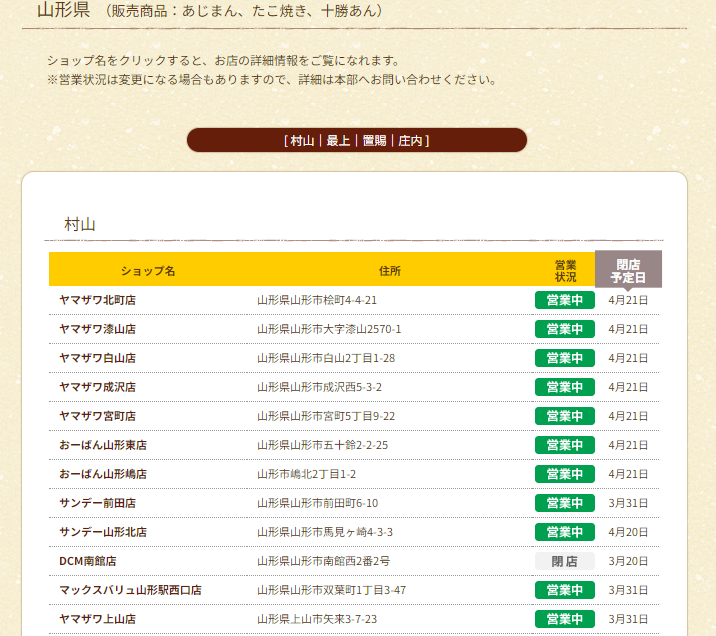Click the 閉店 status badge for DCM南館店
Viewport: 716px width, 636px height.
(564, 561)
